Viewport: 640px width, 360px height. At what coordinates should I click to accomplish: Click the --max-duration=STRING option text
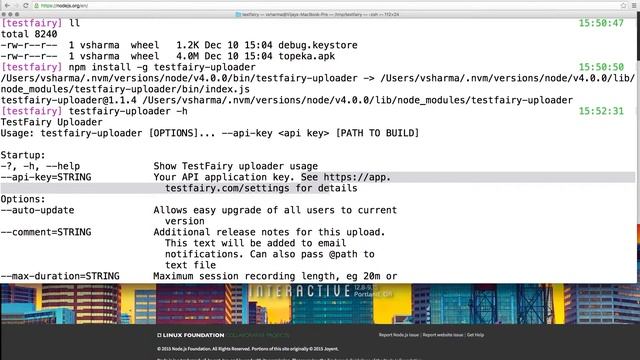60,276
